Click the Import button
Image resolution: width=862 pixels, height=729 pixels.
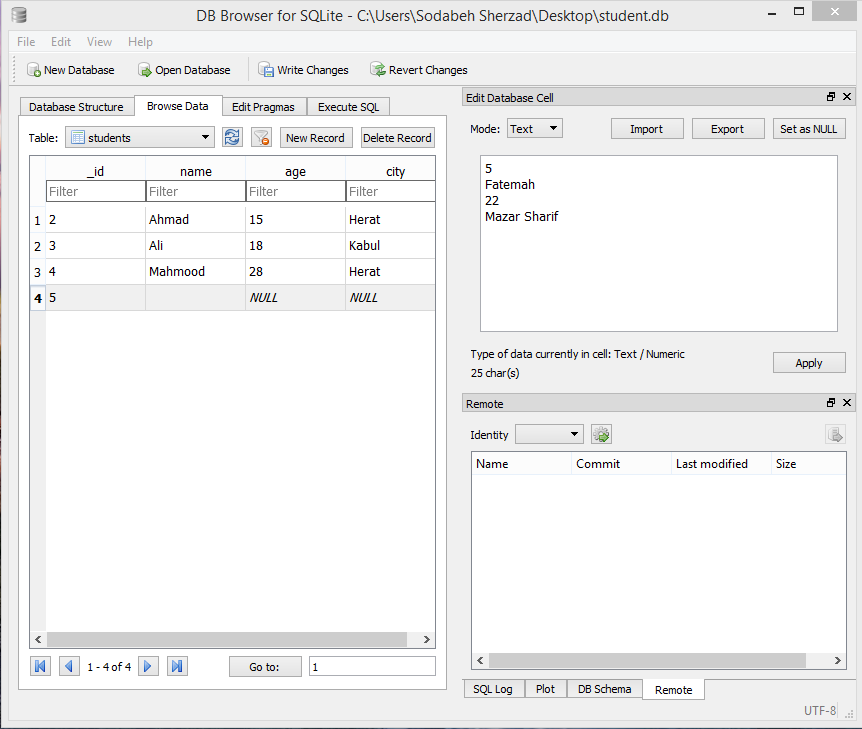[x=647, y=129]
